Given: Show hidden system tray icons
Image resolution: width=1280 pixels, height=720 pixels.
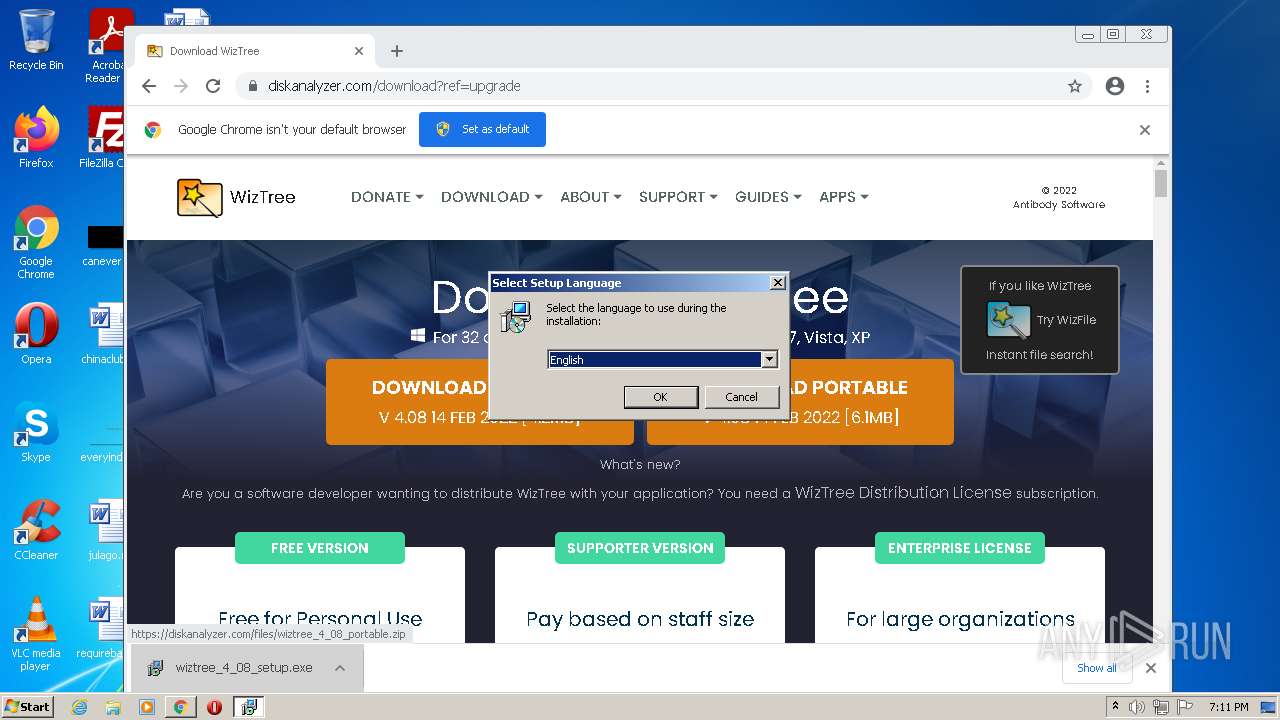Looking at the screenshot, I should (x=1115, y=707).
